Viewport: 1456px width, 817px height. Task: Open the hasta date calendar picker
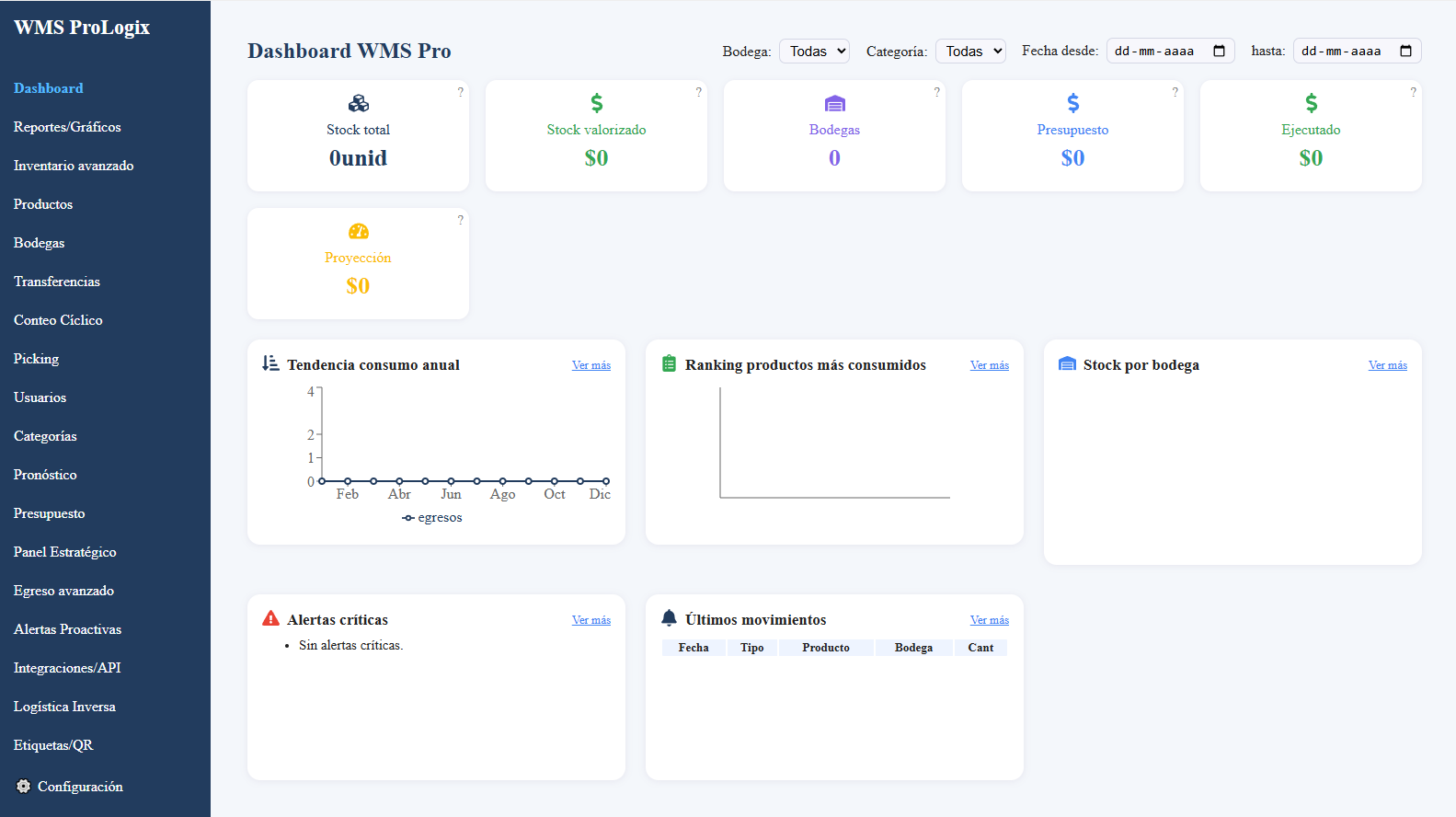click(1405, 52)
